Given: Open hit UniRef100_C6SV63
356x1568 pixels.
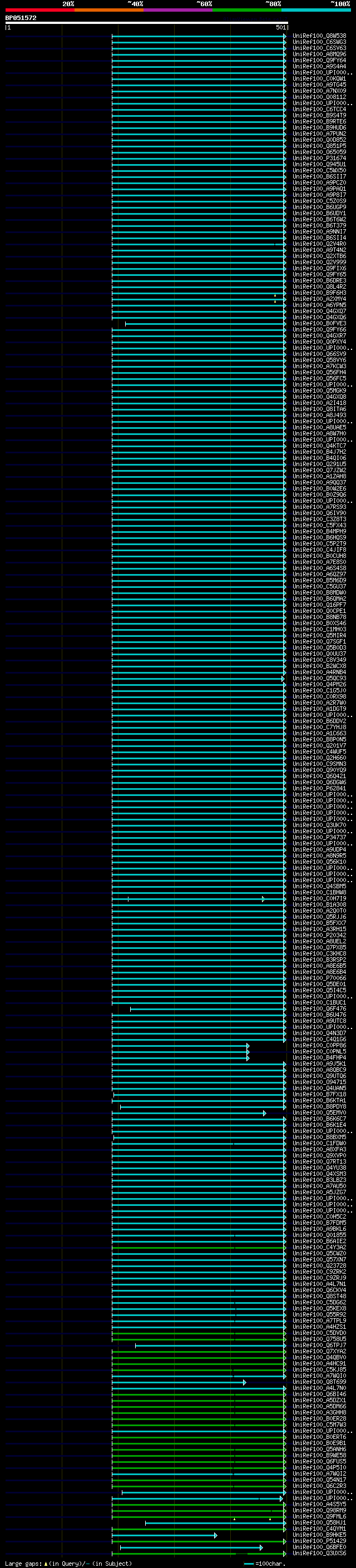Looking at the screenshot, I should tap(319, 48).
